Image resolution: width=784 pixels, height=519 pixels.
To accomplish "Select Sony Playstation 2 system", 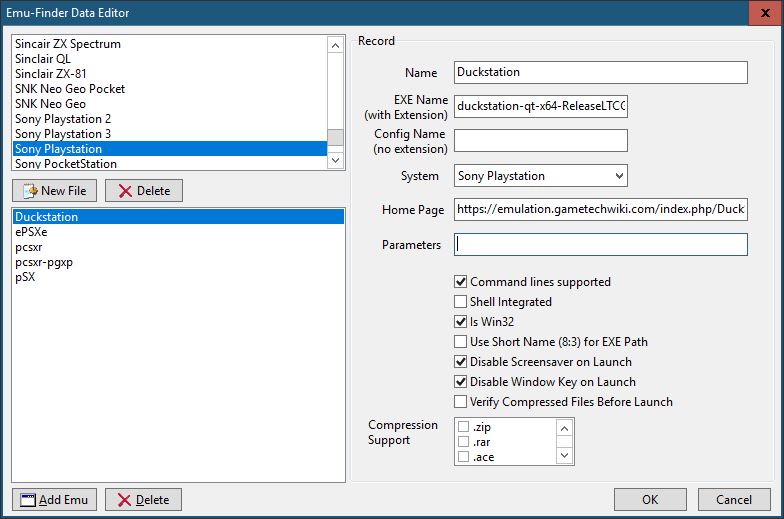I will (x=170, y=118).
